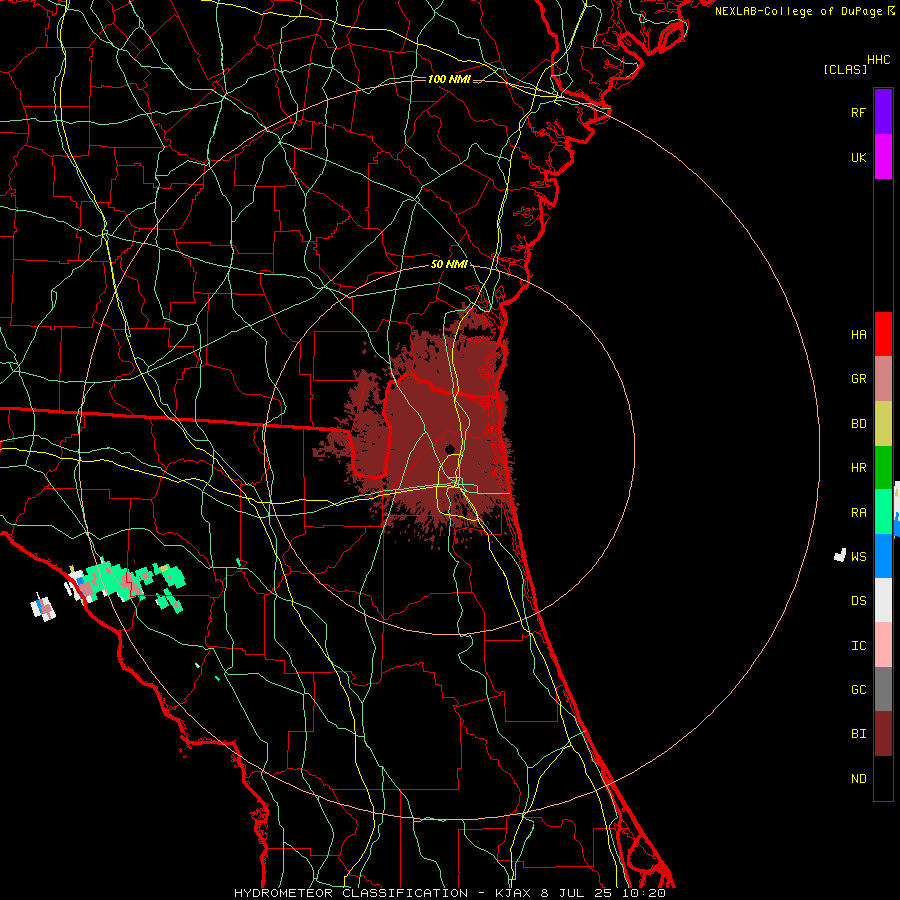Viewport: 900px width, 900px height.
Task: Click the HA legend label
Action: tap(858, 335)
